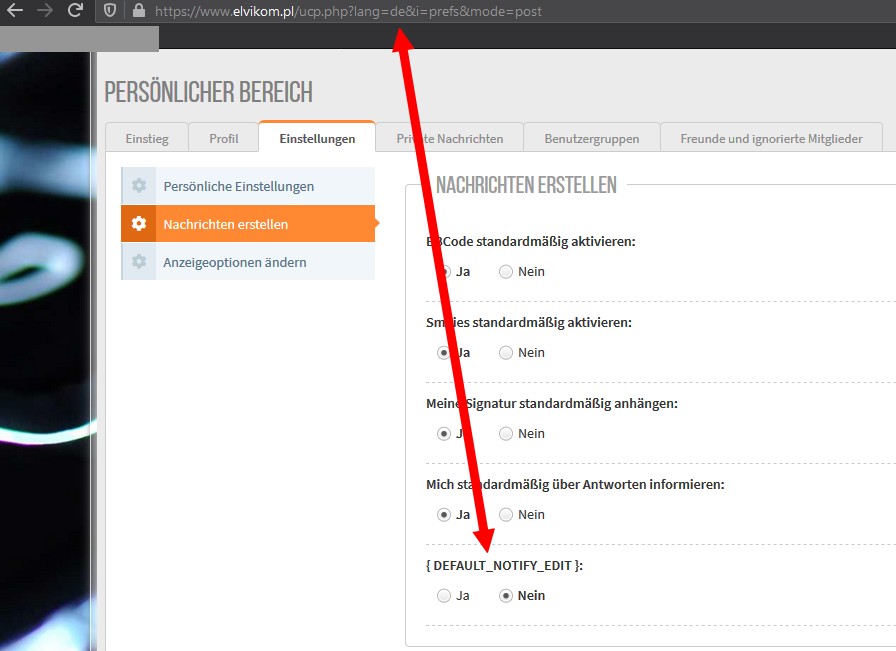Click gear icon beside Anzeigeoptionen ändern
The image size is (896, 651).
point(139,262)
